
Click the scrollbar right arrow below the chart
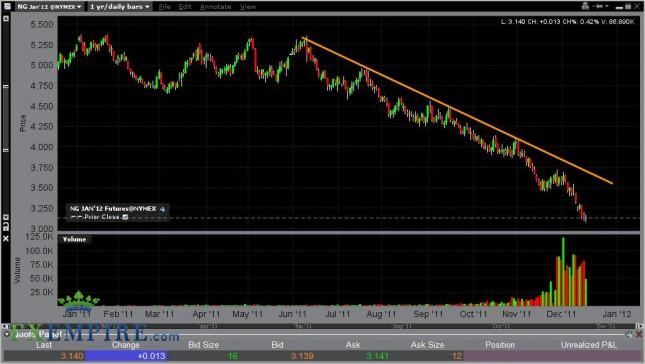639,326
